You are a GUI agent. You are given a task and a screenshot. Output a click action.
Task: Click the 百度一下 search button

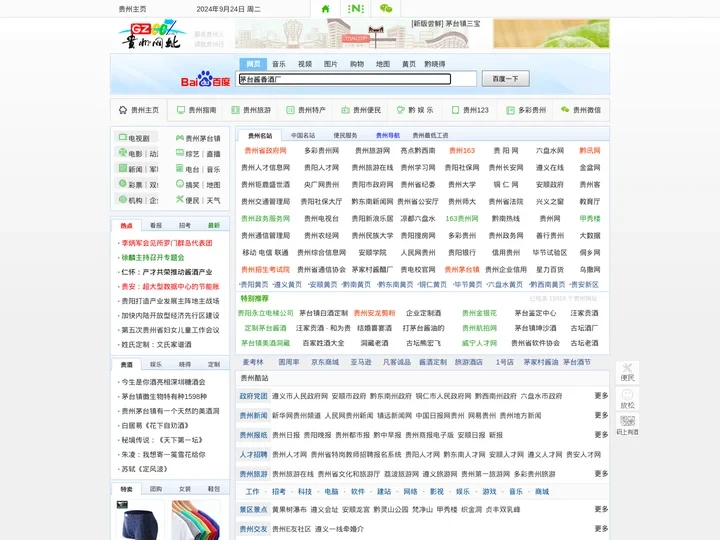tap(506, 79)
